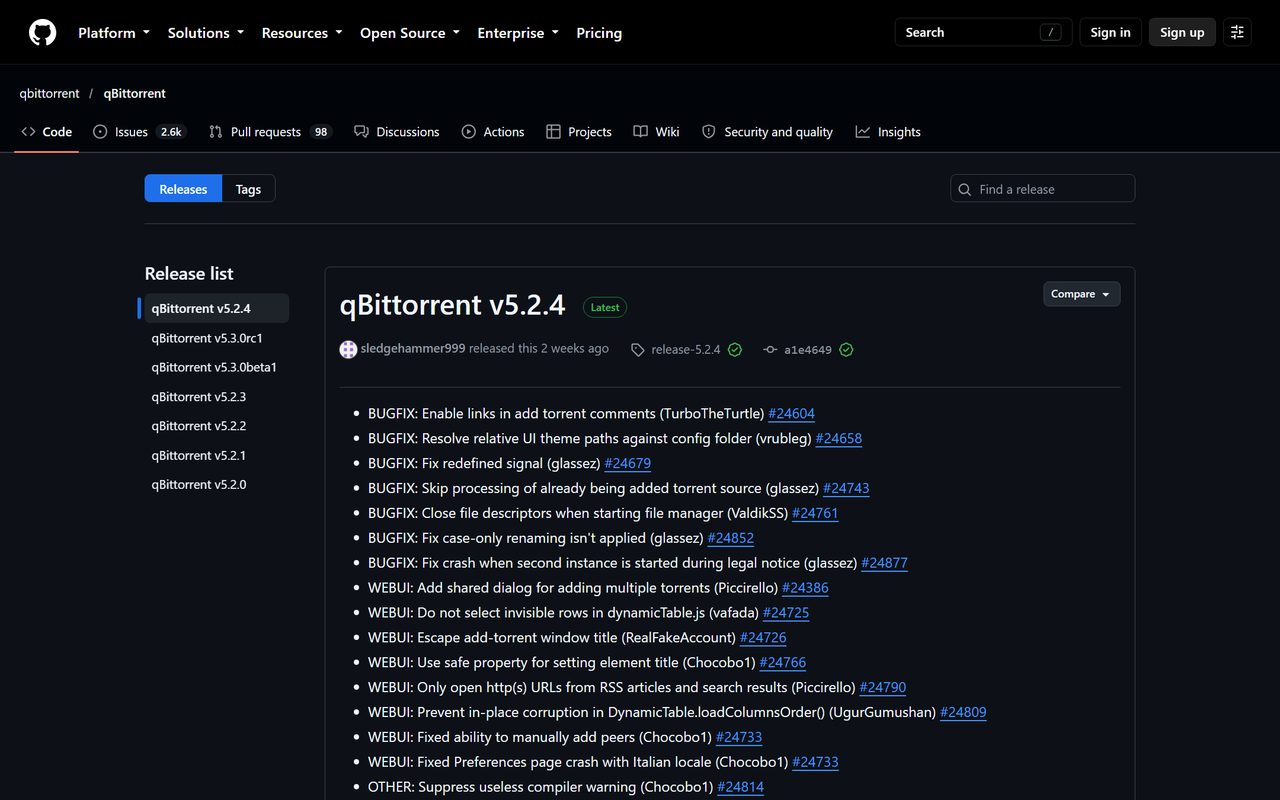
Task: Click the Insights graph icon
Action: click(x=863, y=132)
